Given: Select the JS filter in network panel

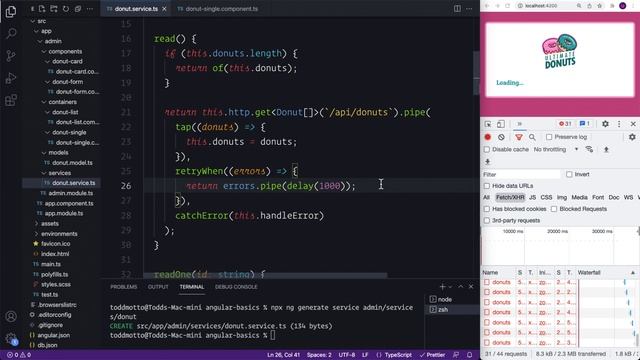Looking at the screenshot, I should pyautogui.click(x=532, y=198).
